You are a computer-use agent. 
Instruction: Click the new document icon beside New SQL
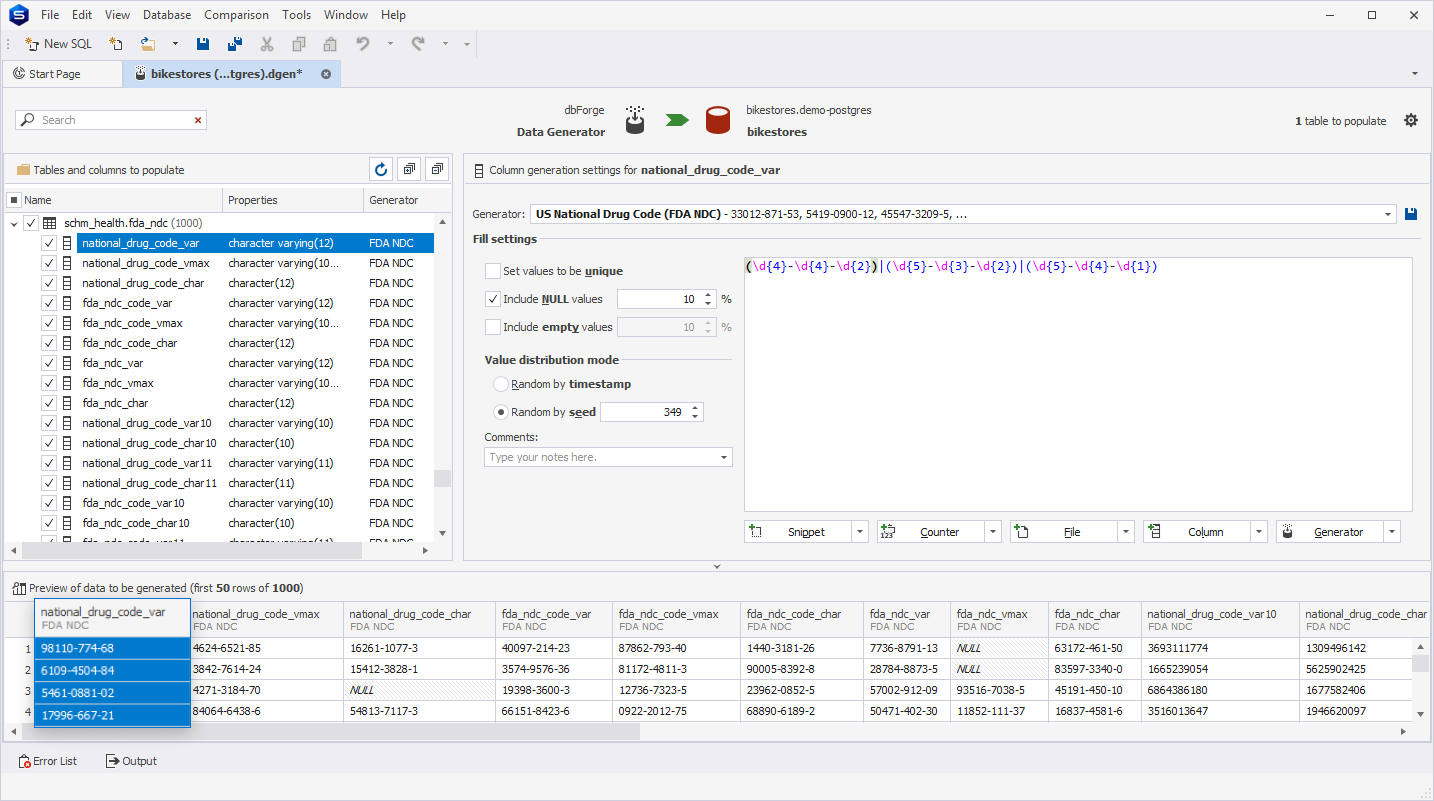click(116, 44)
